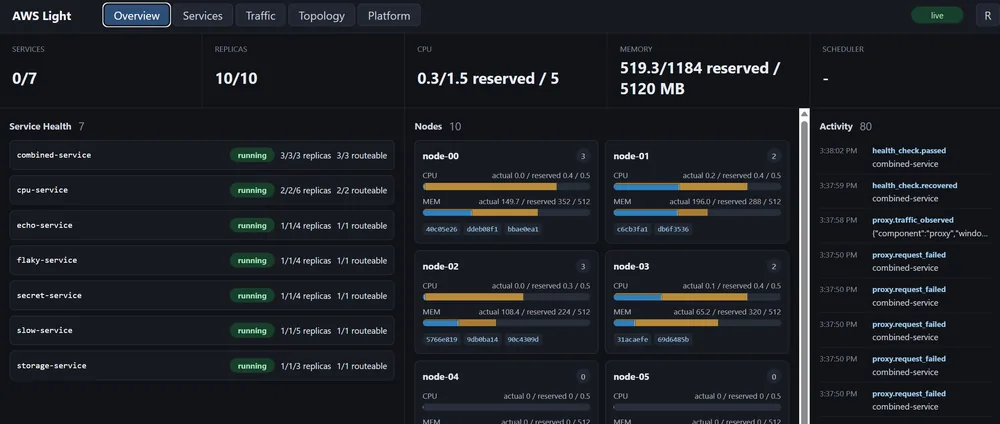Click replica chip 31acaefe
1000x424 pixels.
pyautogui.click(x=633, y=339)
